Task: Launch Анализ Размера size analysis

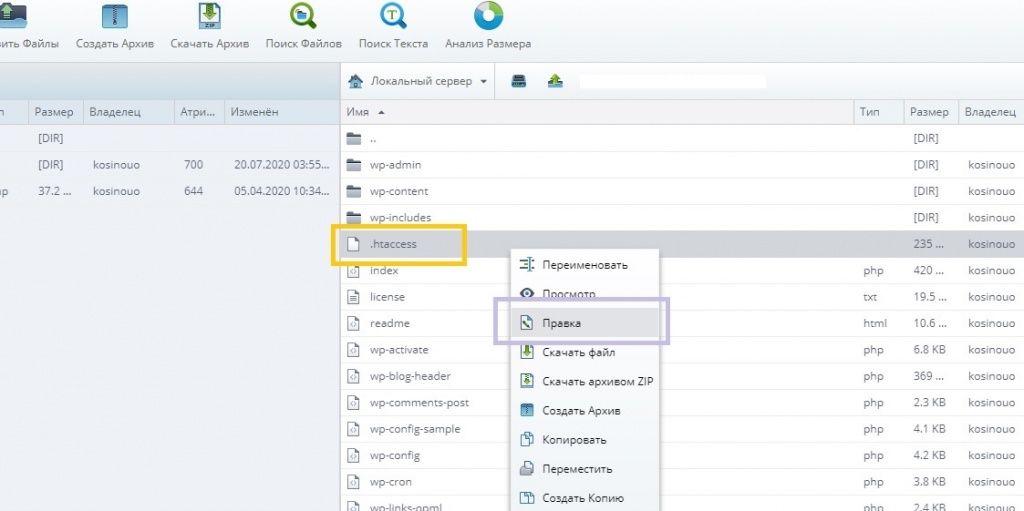Action: pyautogui.click(x=488, y=18)
